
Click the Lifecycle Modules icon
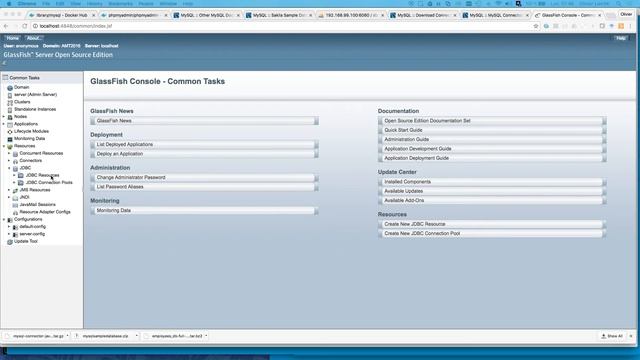click(10, 131)
